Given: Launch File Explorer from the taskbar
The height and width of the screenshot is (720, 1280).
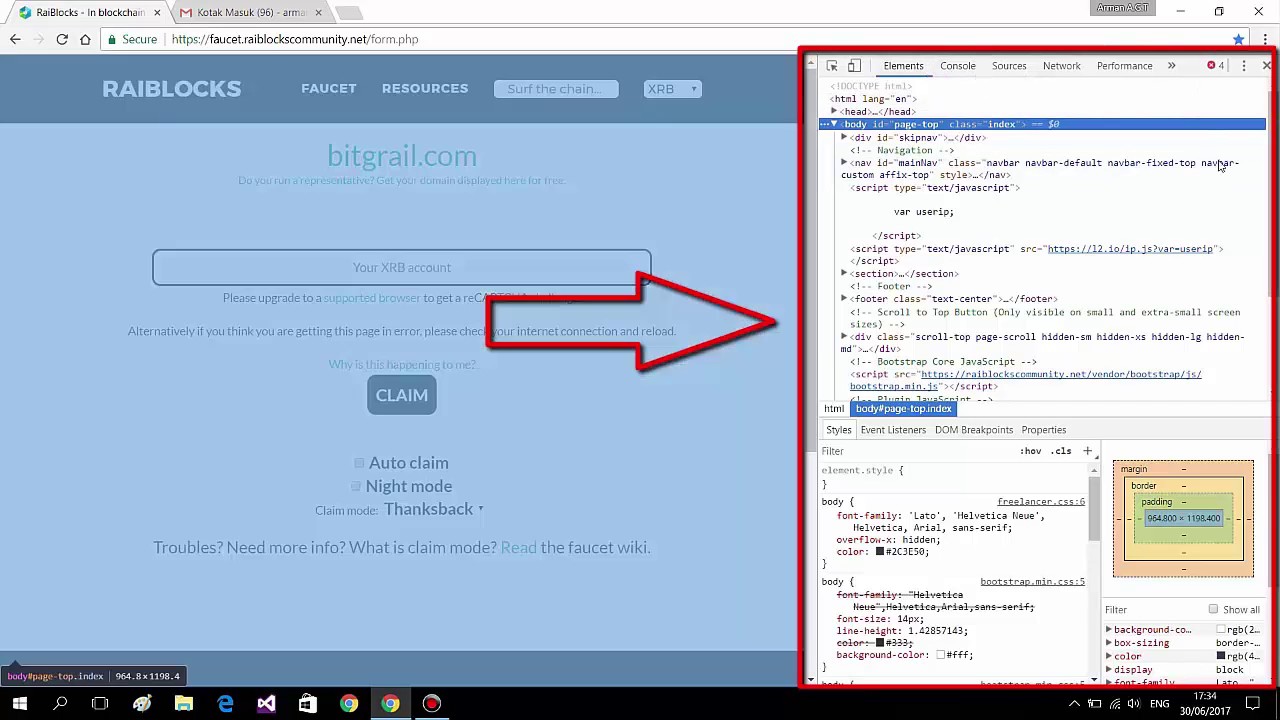Looking at the screenshot, I should [x=184, y=704].
